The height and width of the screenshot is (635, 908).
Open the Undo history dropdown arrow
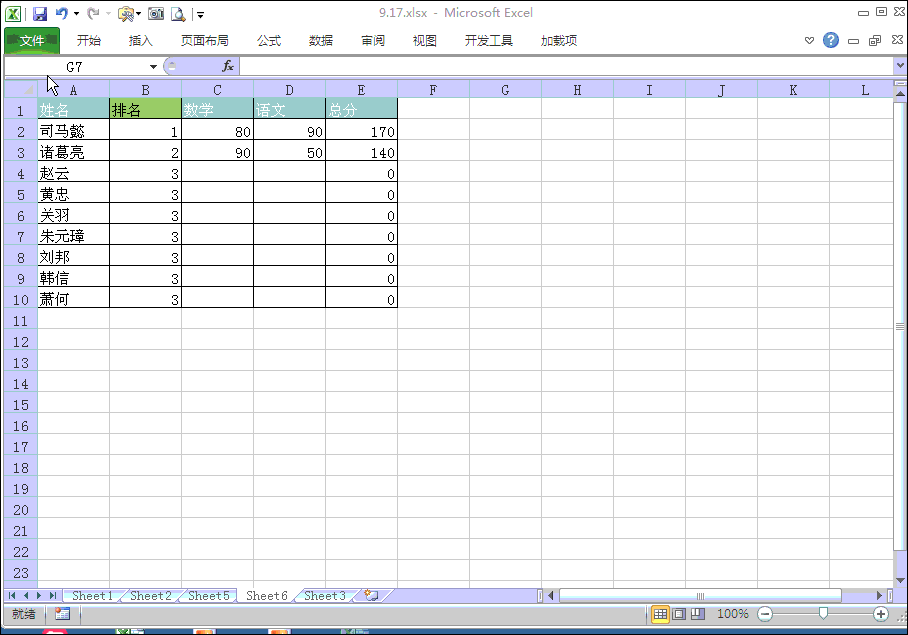click(76, 14)
